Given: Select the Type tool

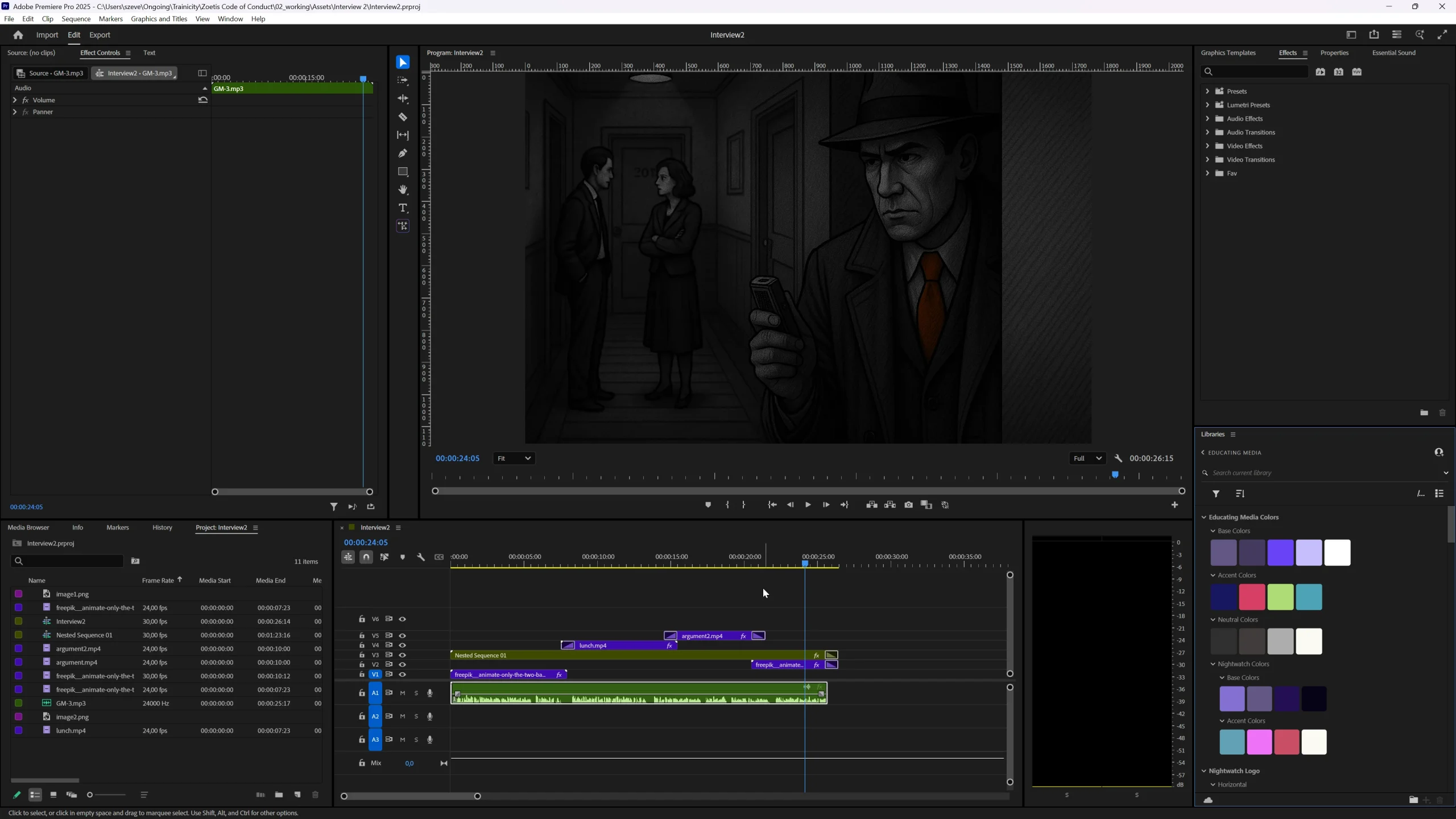Looking at the screenshot, I should (x=403, y=208).
